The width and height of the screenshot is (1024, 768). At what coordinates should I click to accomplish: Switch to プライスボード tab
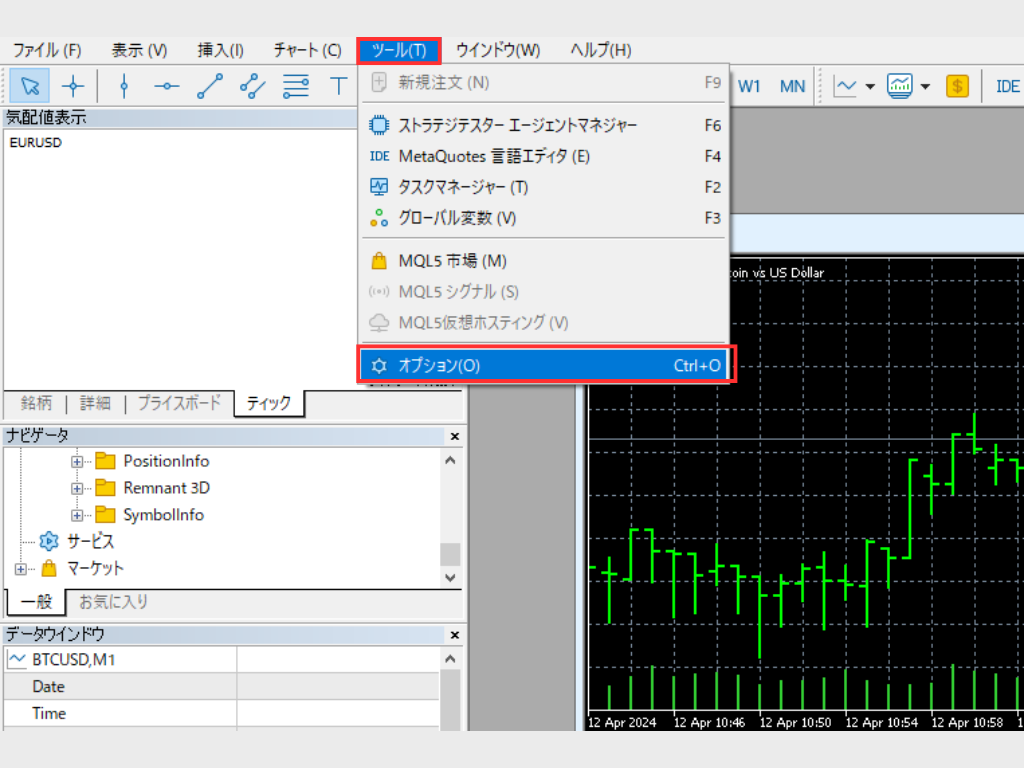(179, 403)
